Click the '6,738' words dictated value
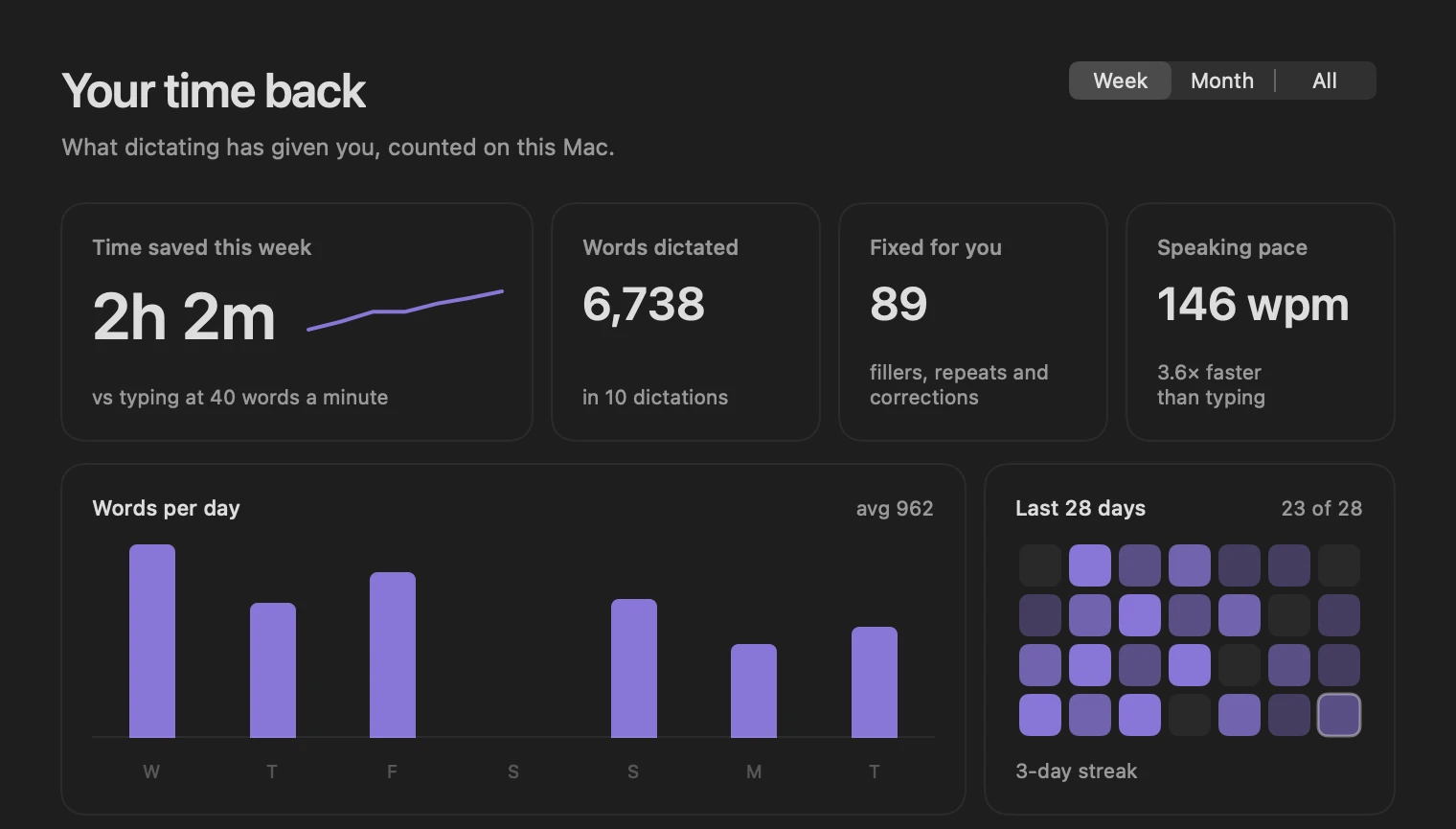The image size is (1456, 829). click(x=644, y=305)
